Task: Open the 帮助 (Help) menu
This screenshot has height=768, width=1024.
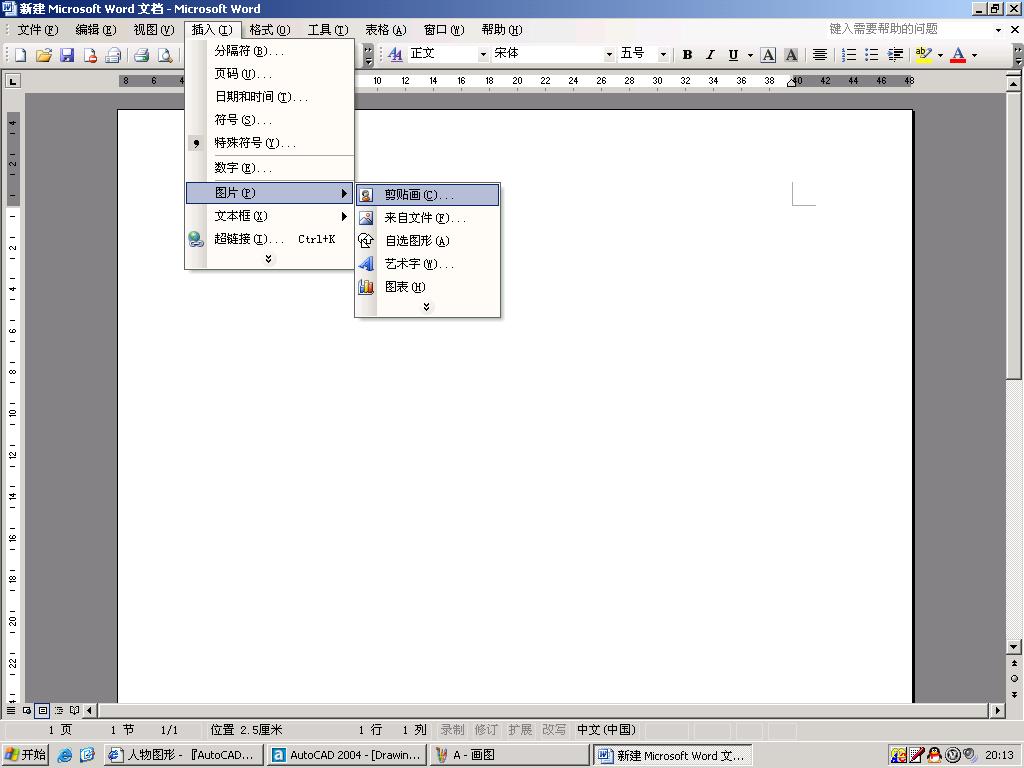Action: (502, 30)
